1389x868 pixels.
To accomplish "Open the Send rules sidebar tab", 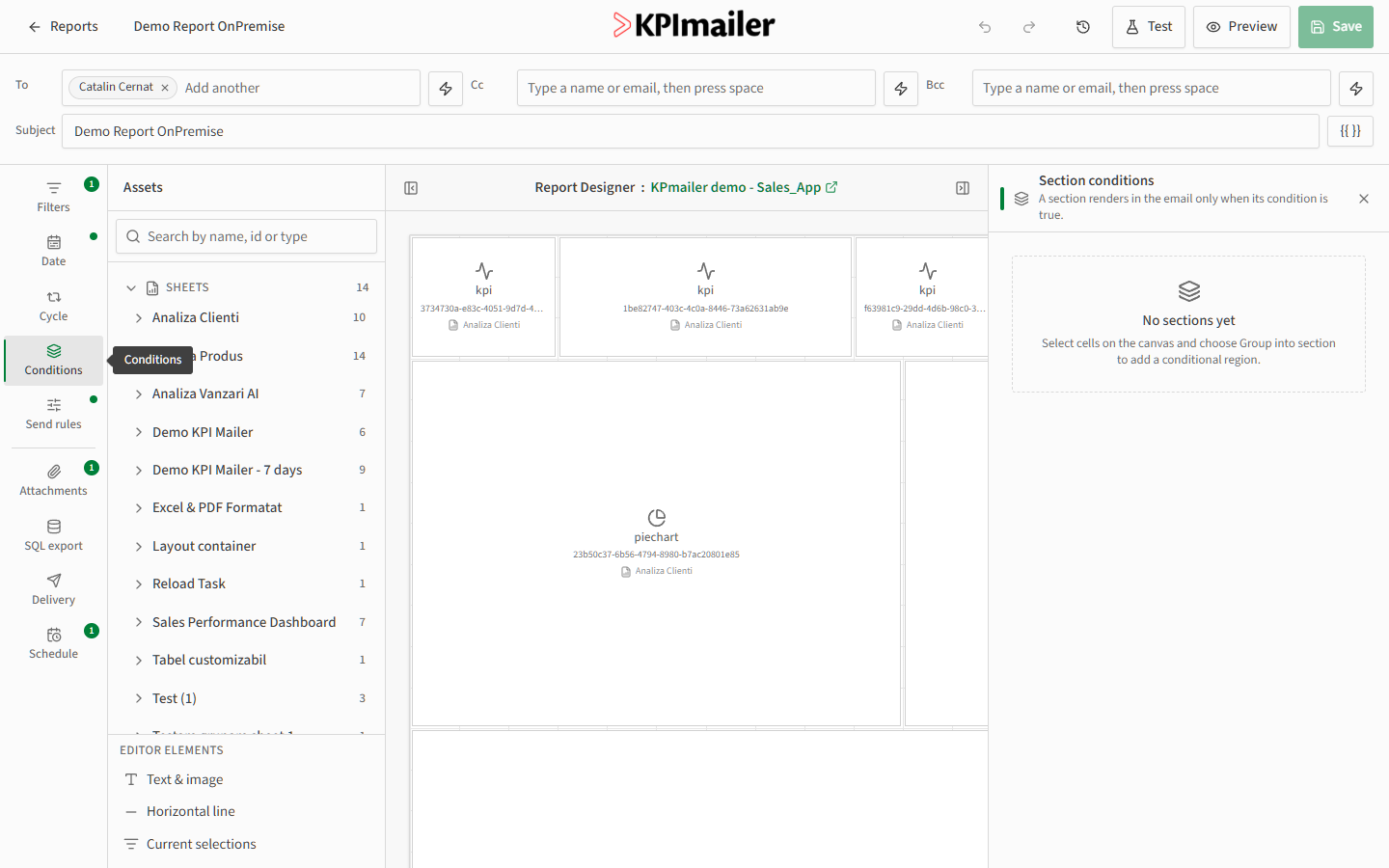I will pyautogui.click(x=54, y=414).
